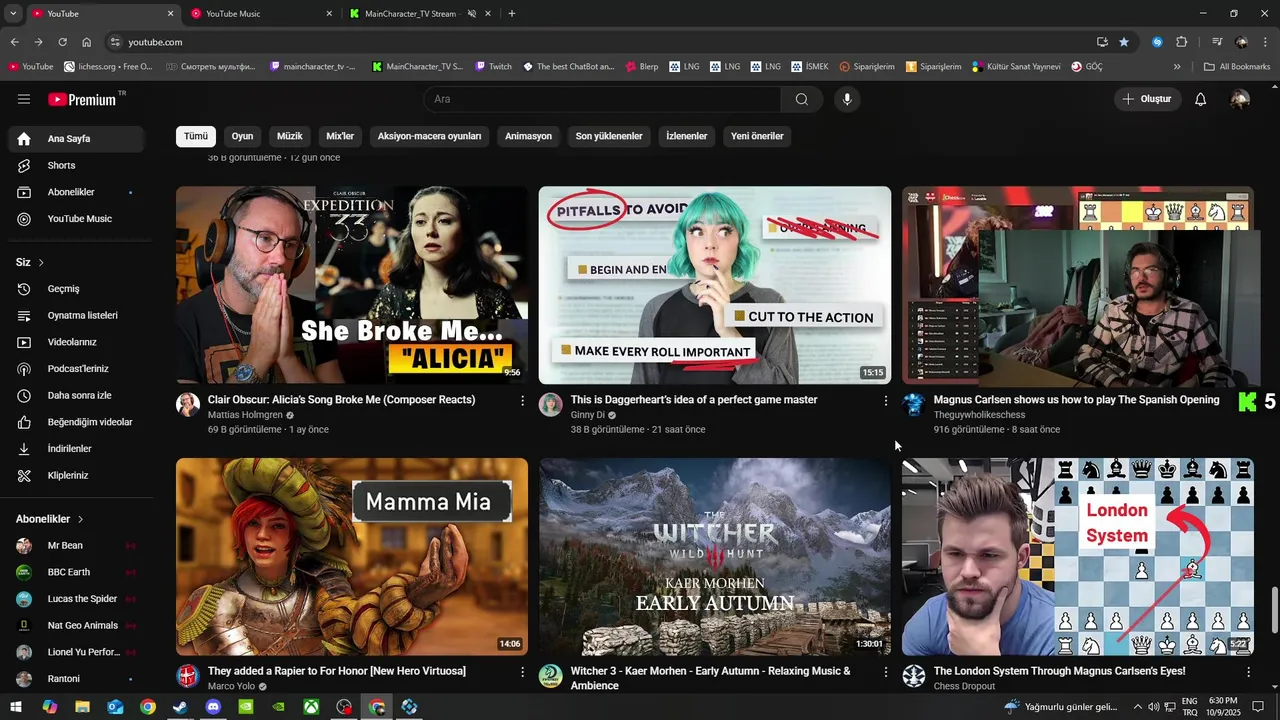This screenshot has width=1280, height=720.
Task: Open Klipleriniz clips
Action: (x=76, y=475)
